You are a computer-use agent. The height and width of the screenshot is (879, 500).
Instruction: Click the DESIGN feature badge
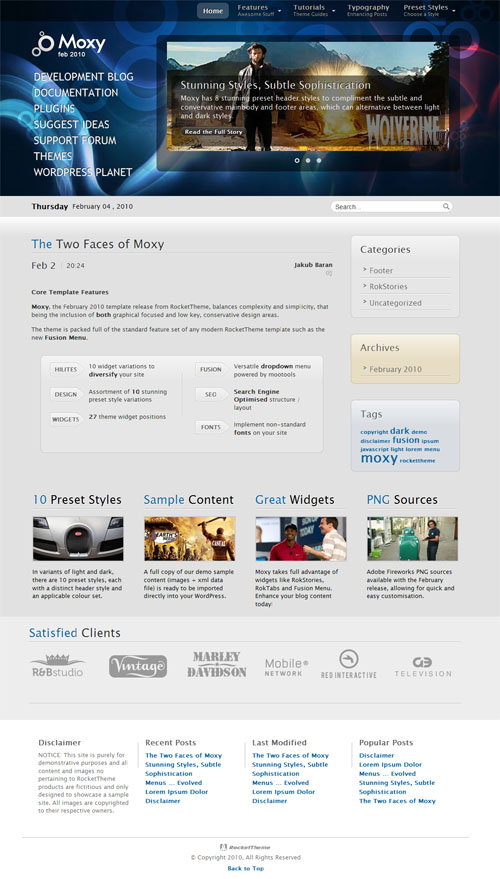click(66, 394)
